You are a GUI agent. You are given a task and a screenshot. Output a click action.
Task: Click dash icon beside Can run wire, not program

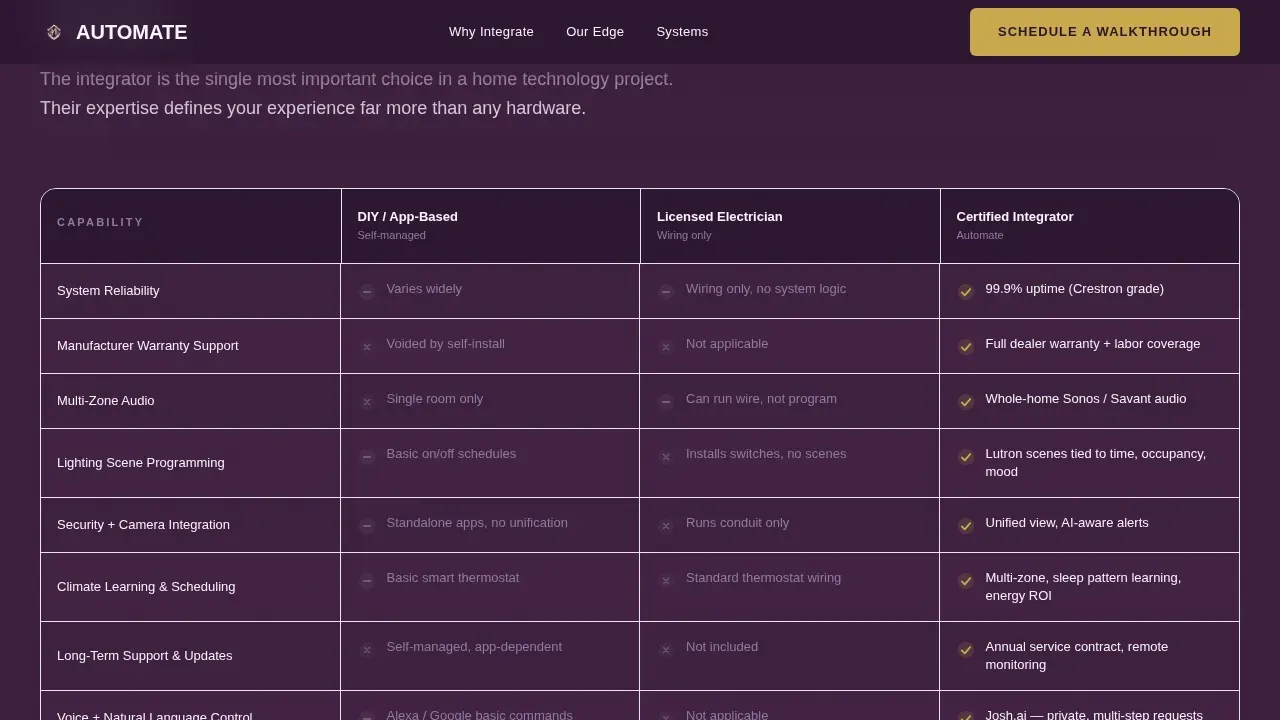666,402
